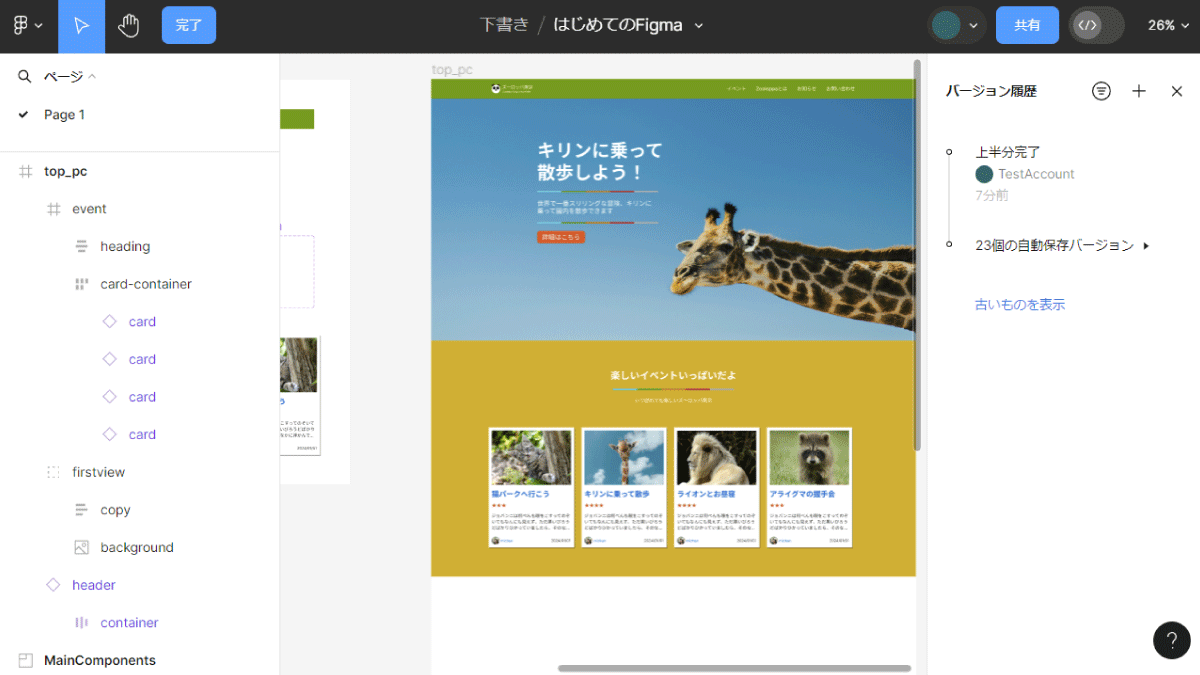Select the background image layer
Image resolution: width=1200 pixels, height=675 pixels.
tap(139, 547)
